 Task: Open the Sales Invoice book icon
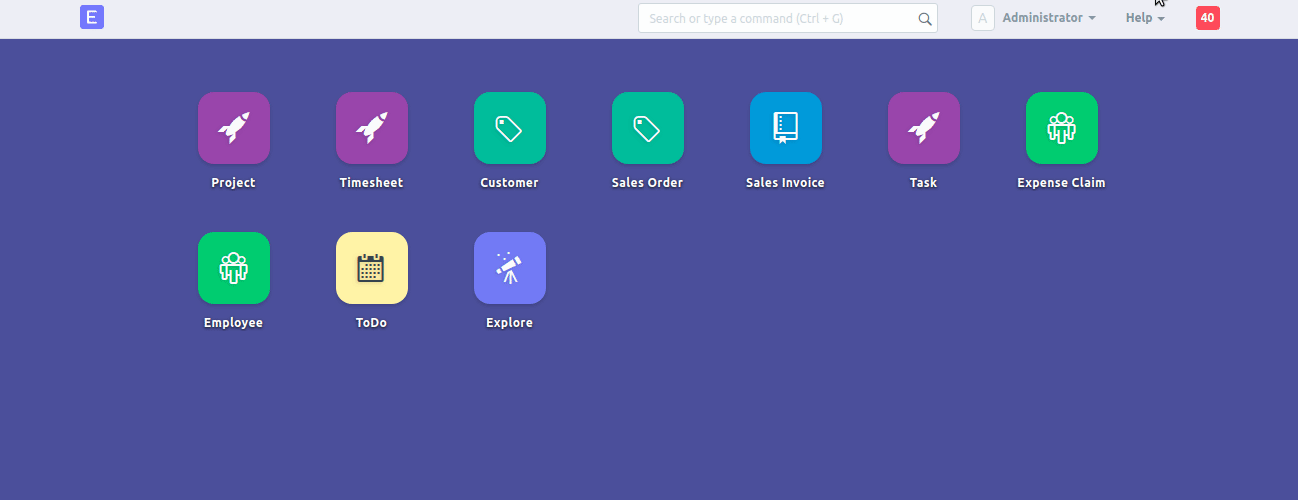point(786,128)
